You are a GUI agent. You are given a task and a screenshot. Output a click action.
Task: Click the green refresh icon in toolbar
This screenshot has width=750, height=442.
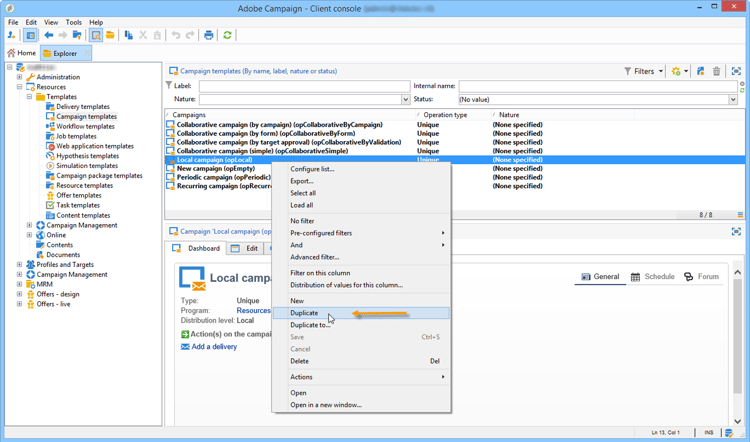pyautogui.click(x=227, y=35)
